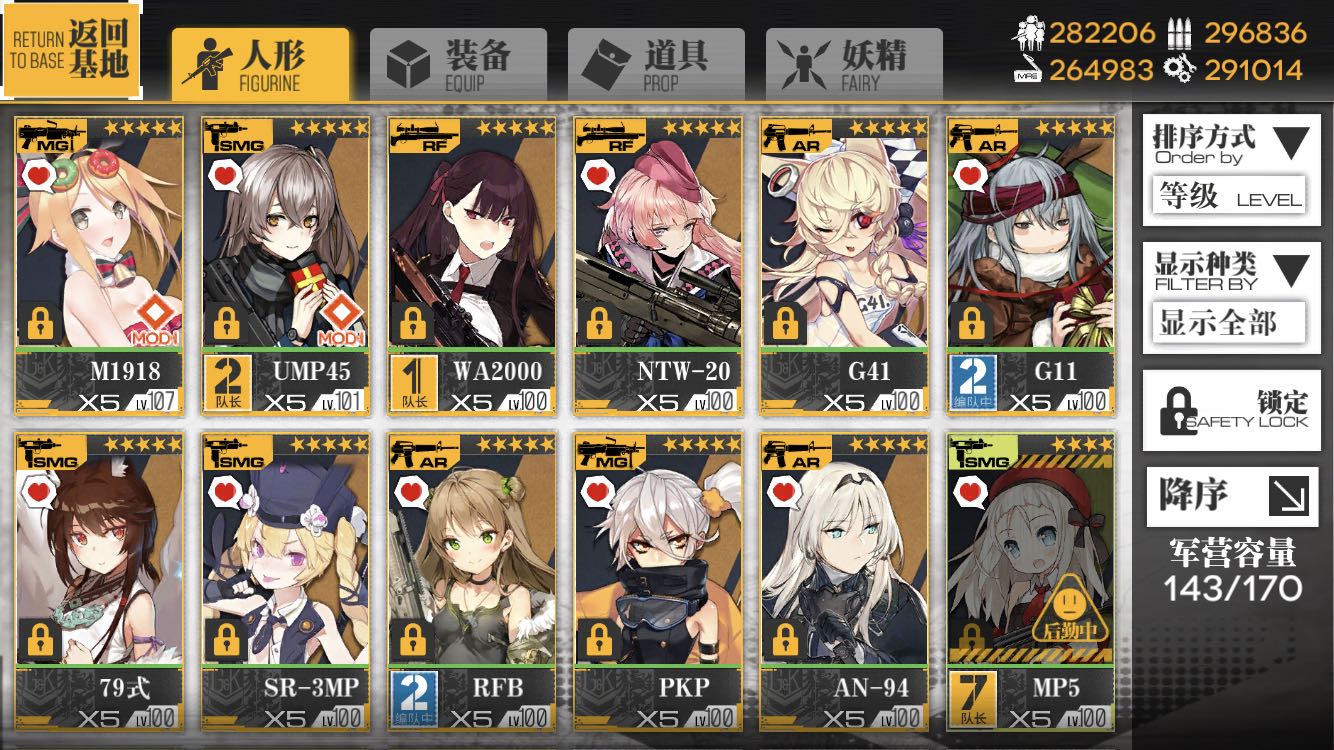Click the echelon 2 leader badge on UMP45

(224, 386)
